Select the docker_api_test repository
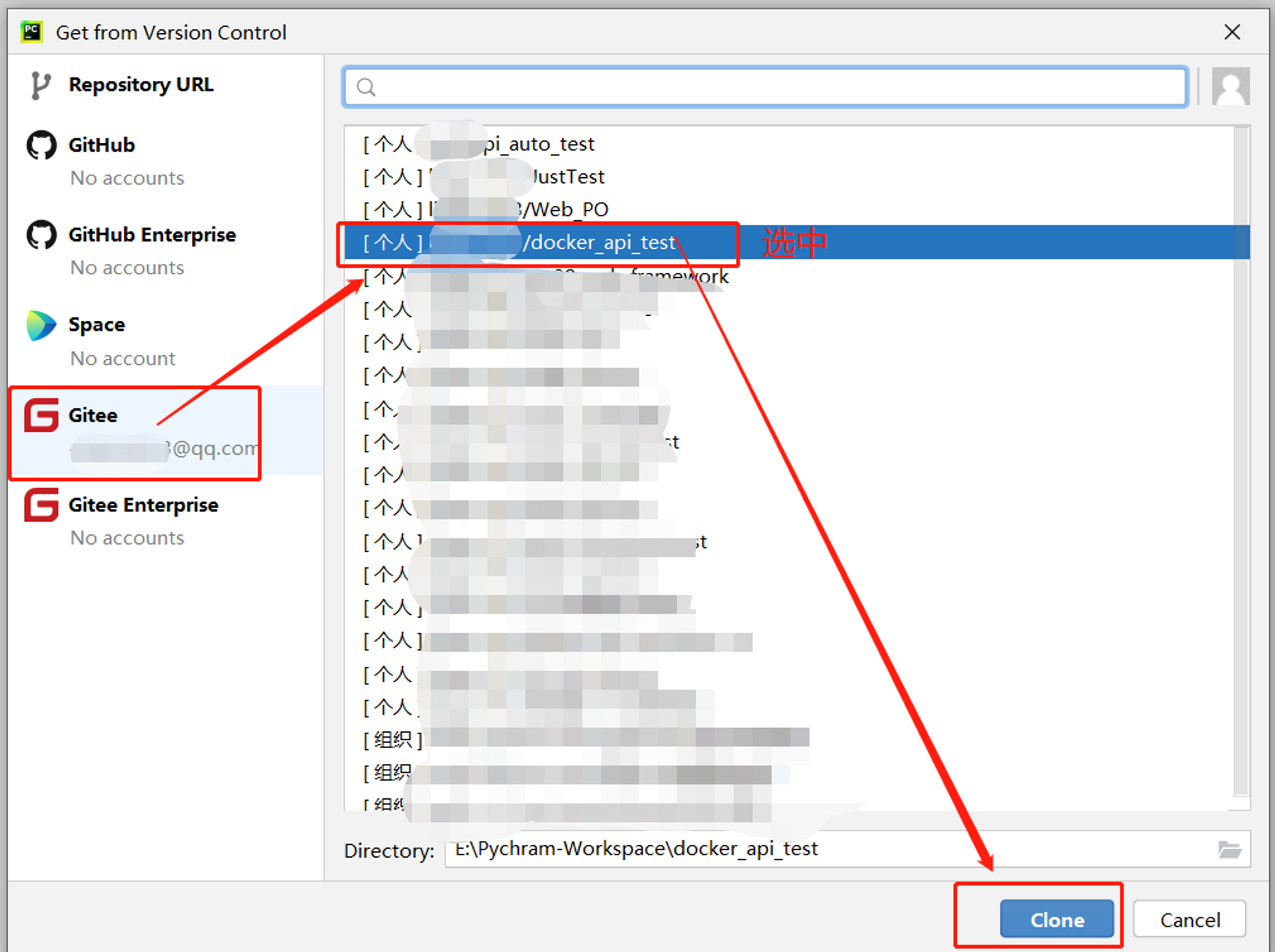The image size is (1275, 952). pyautogui.click(x=599, y=242)
